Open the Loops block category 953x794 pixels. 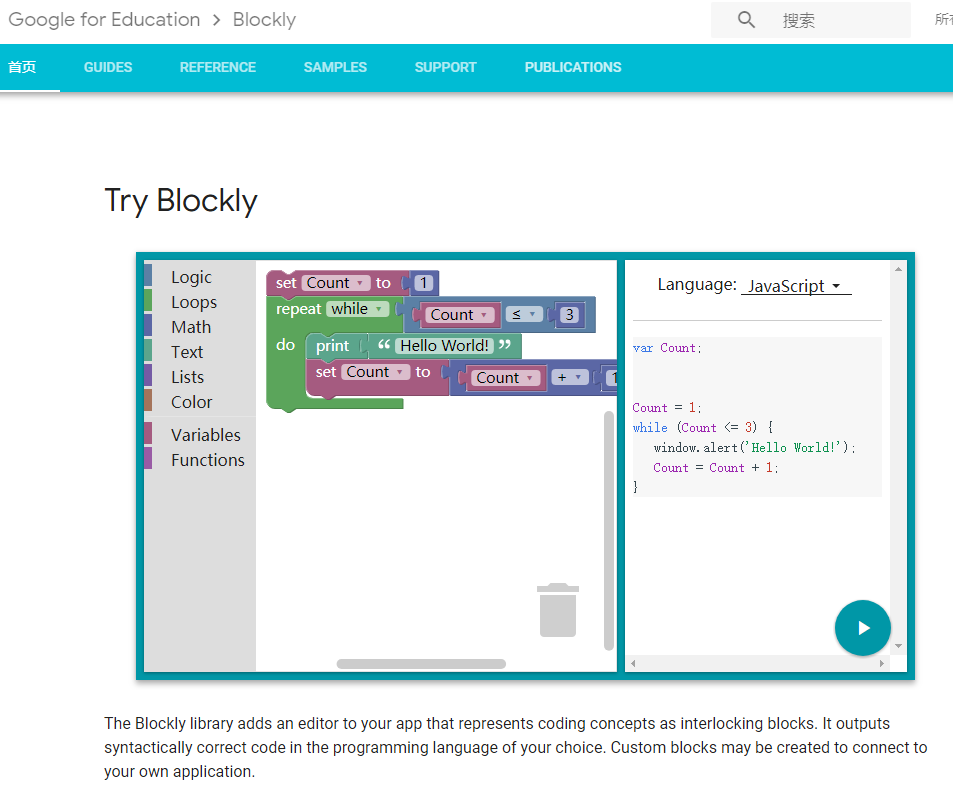pos(193,302)
